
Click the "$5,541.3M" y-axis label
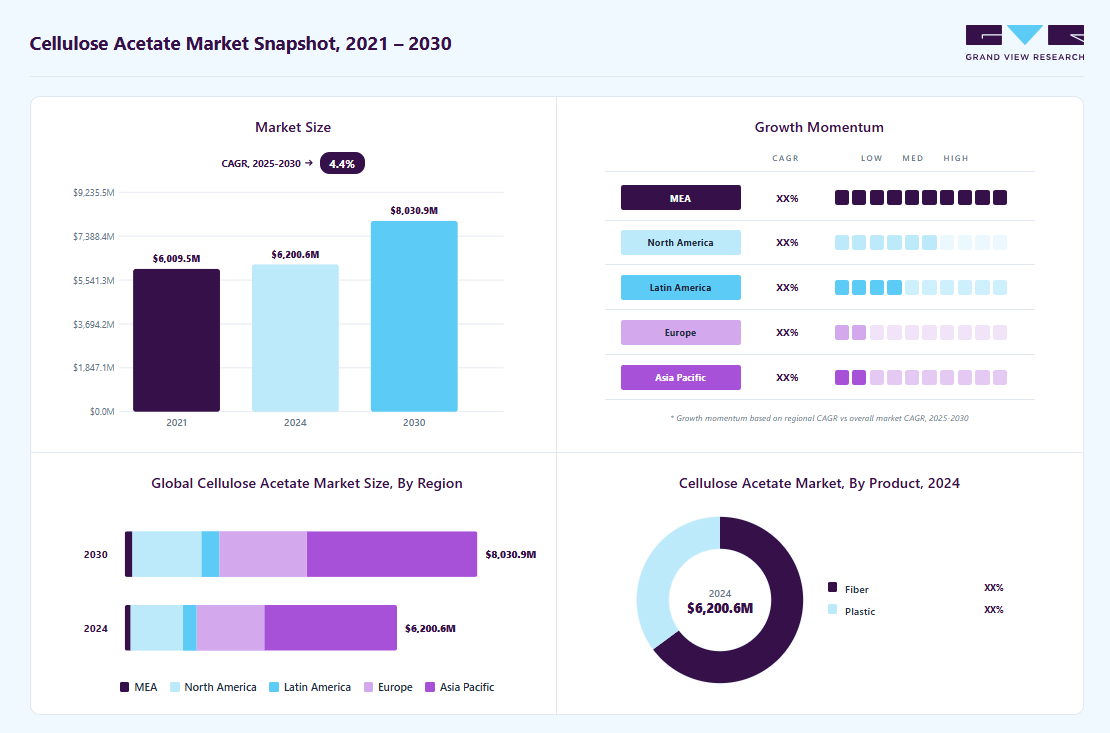tap(93, 280)
